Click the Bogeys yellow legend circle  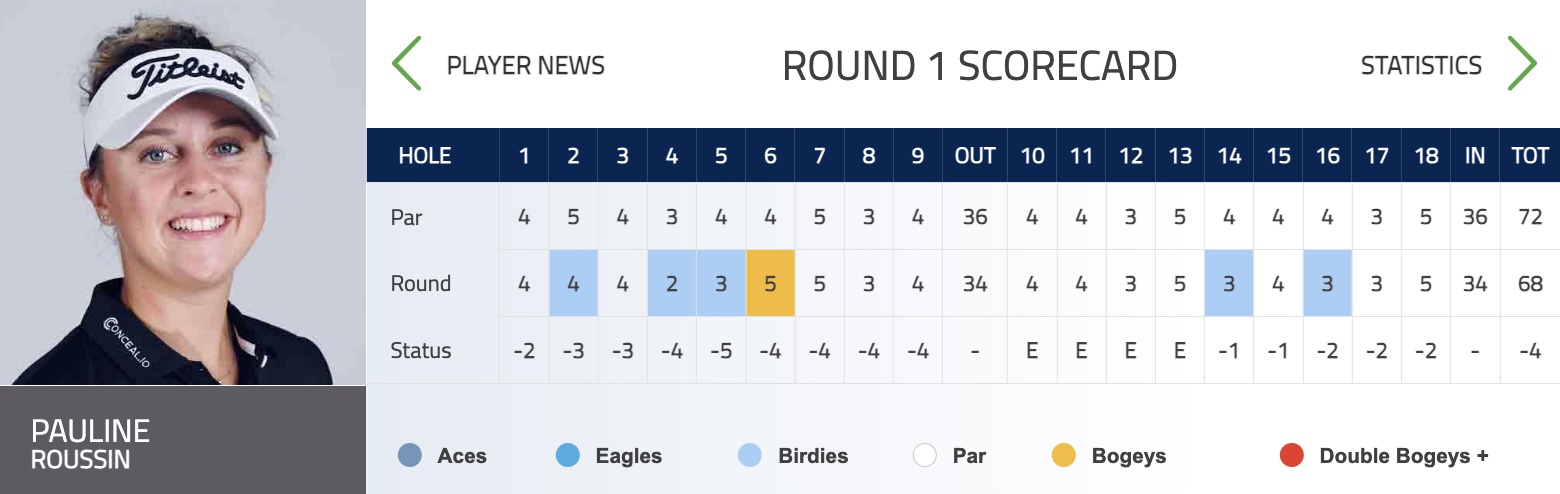pyautogui.click(x=1064, y=456)
